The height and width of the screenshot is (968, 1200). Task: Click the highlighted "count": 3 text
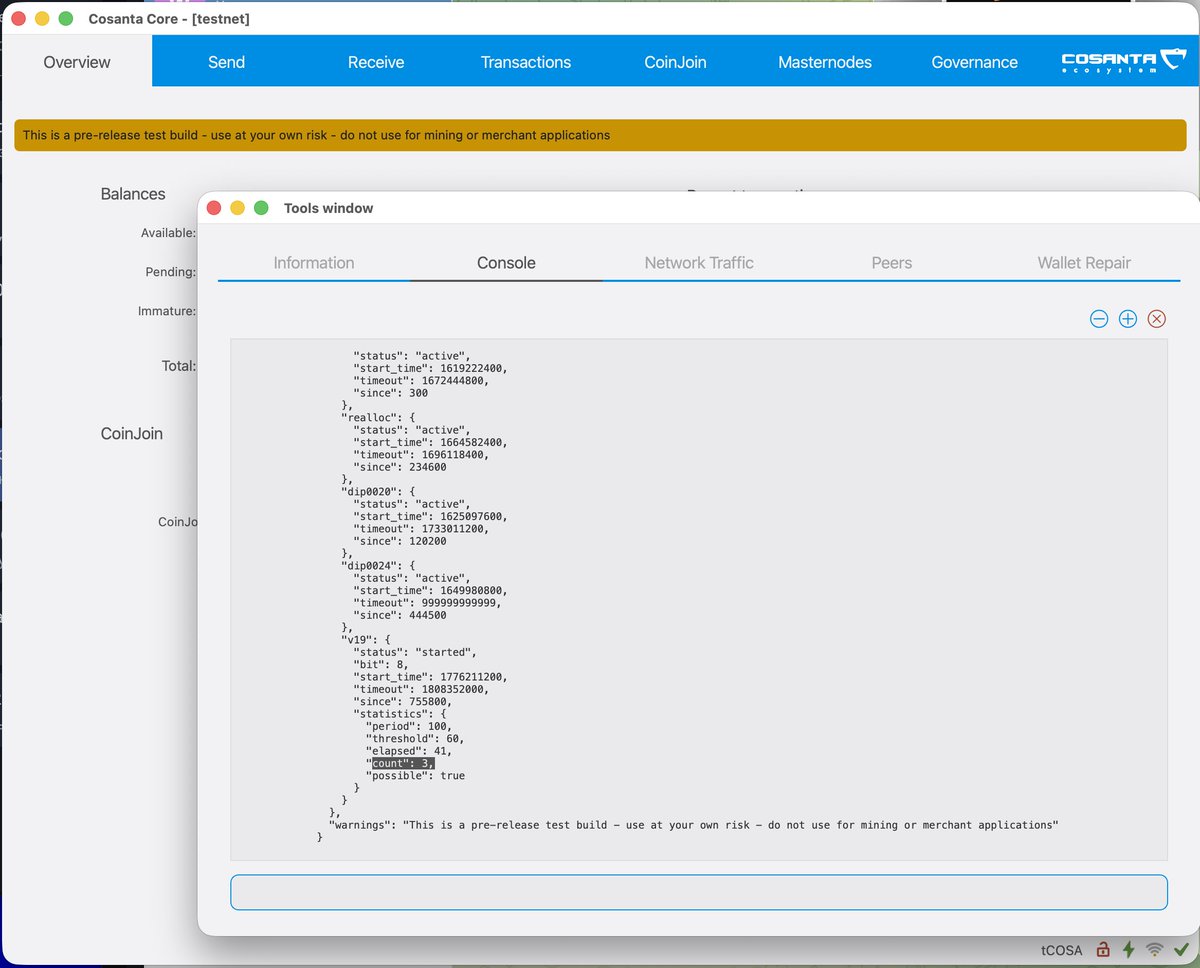click(403, 763)
